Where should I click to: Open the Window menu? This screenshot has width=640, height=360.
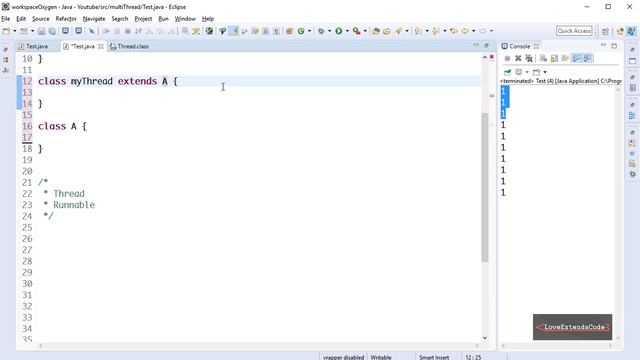[x=185, y=19]
